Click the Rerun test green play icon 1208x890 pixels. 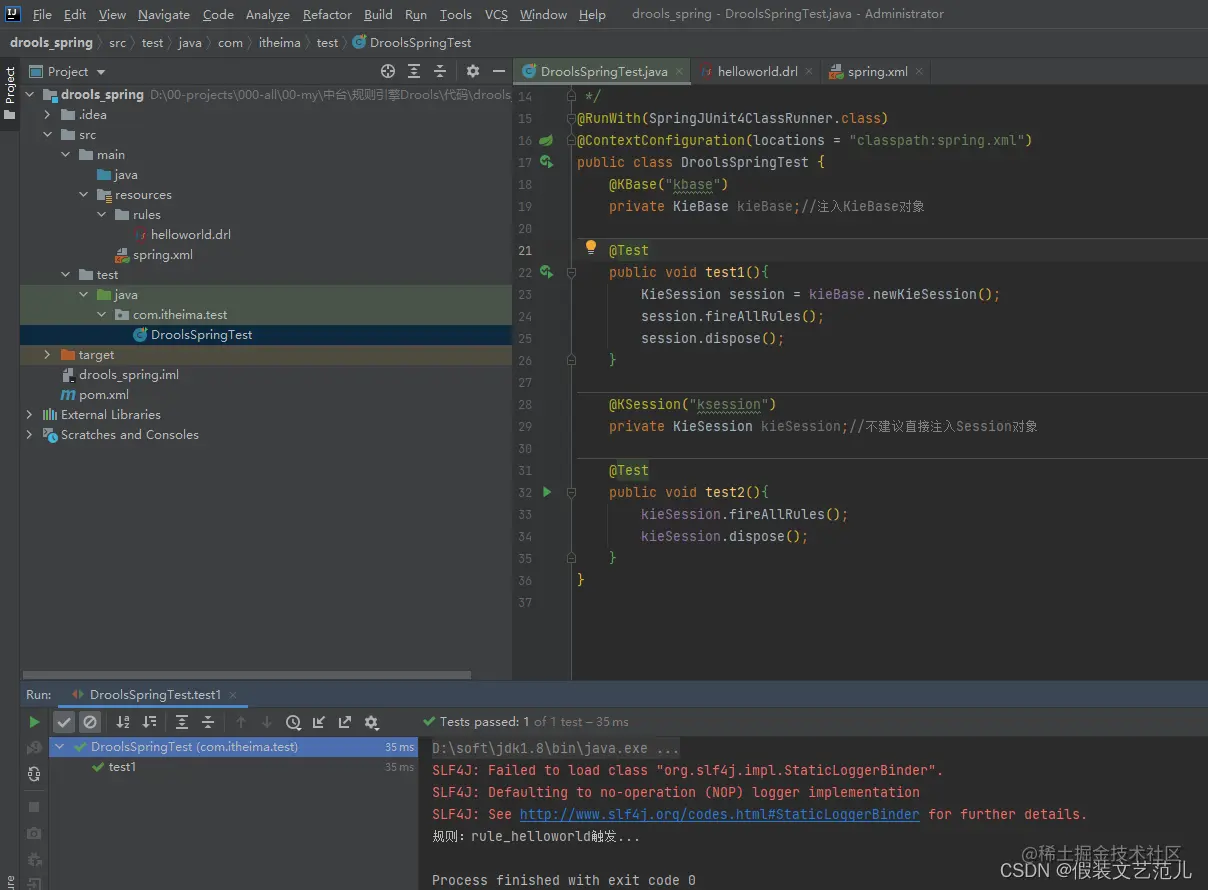click(x=34, y=722)
